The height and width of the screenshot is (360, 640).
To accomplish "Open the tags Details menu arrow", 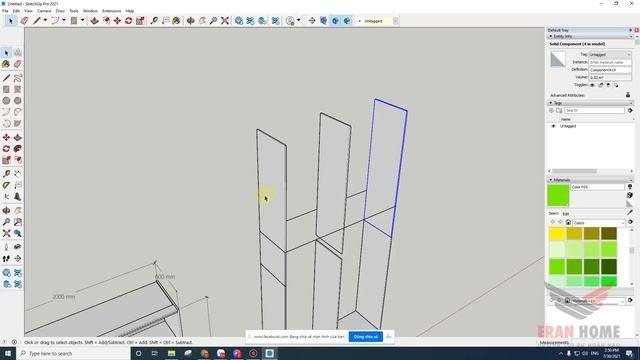I will [x=630, y=110].
